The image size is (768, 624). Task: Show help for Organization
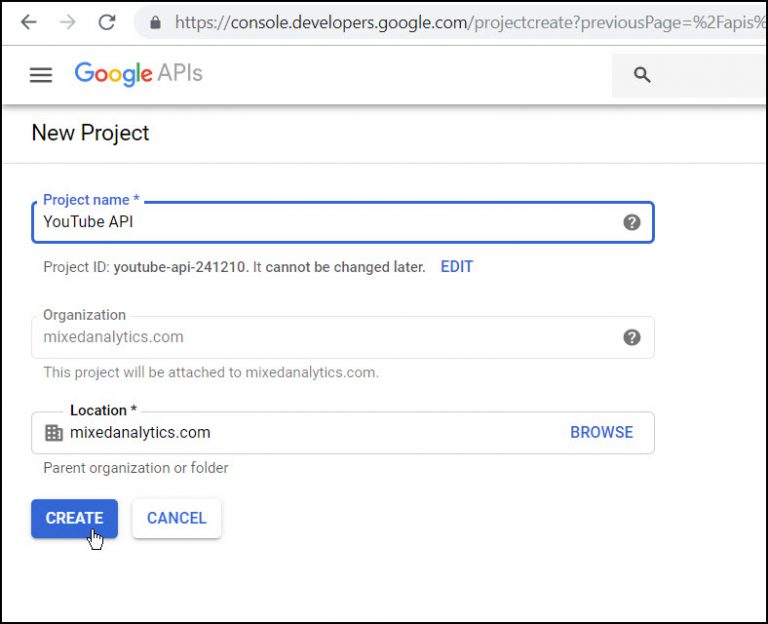click(x=632, y=337)
